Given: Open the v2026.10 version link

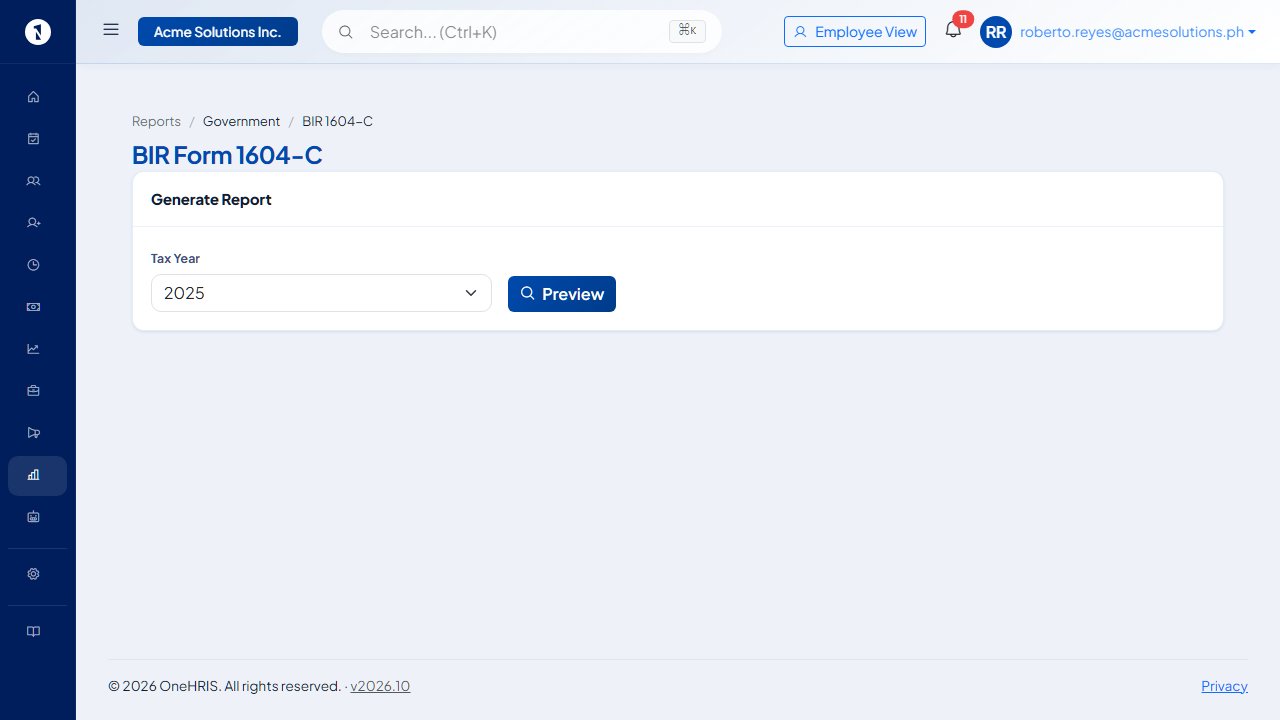Looking at the screenshot, I should tap(380, 686).
